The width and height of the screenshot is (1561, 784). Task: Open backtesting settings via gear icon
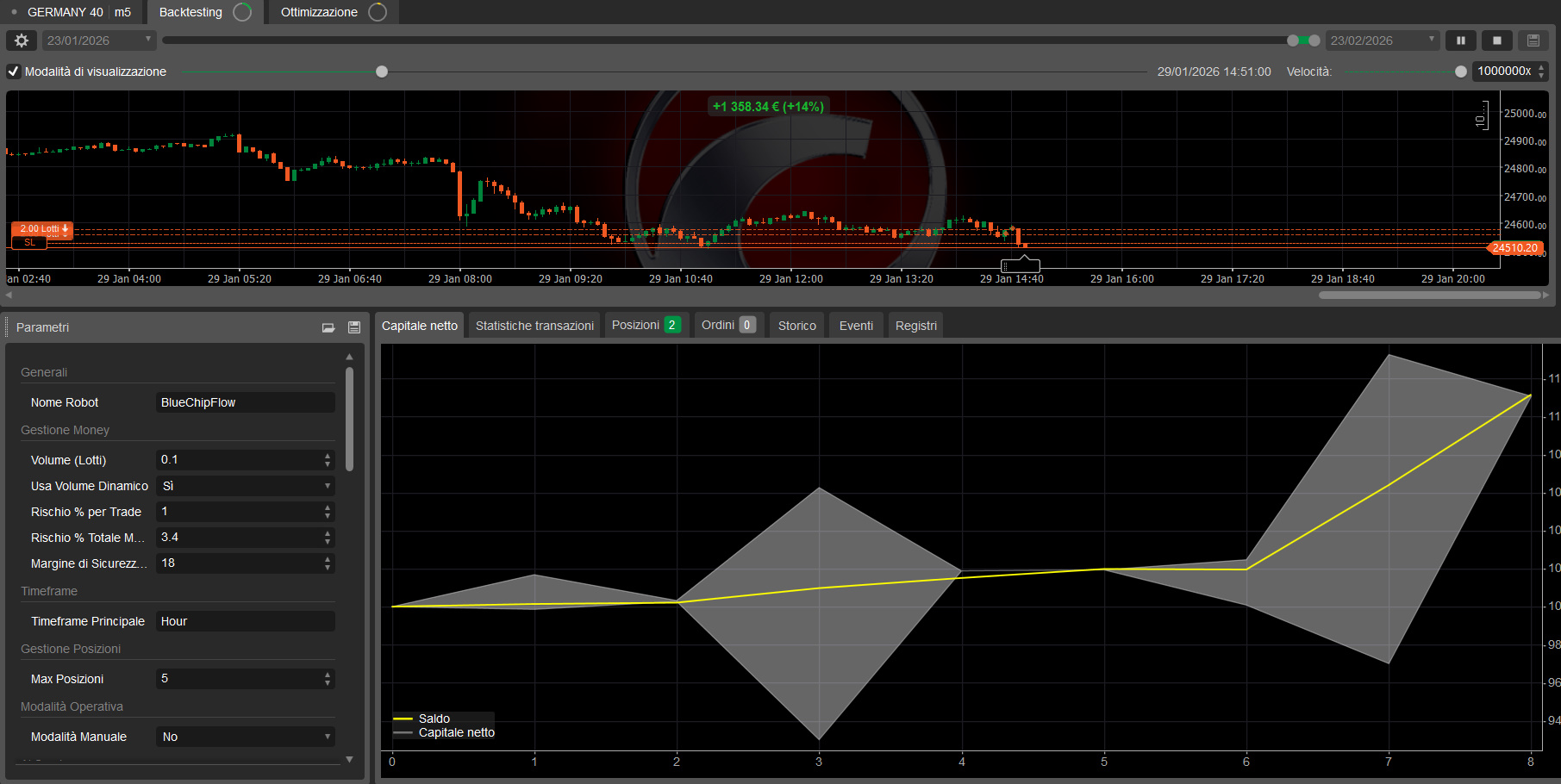click(x=22, y=40)
